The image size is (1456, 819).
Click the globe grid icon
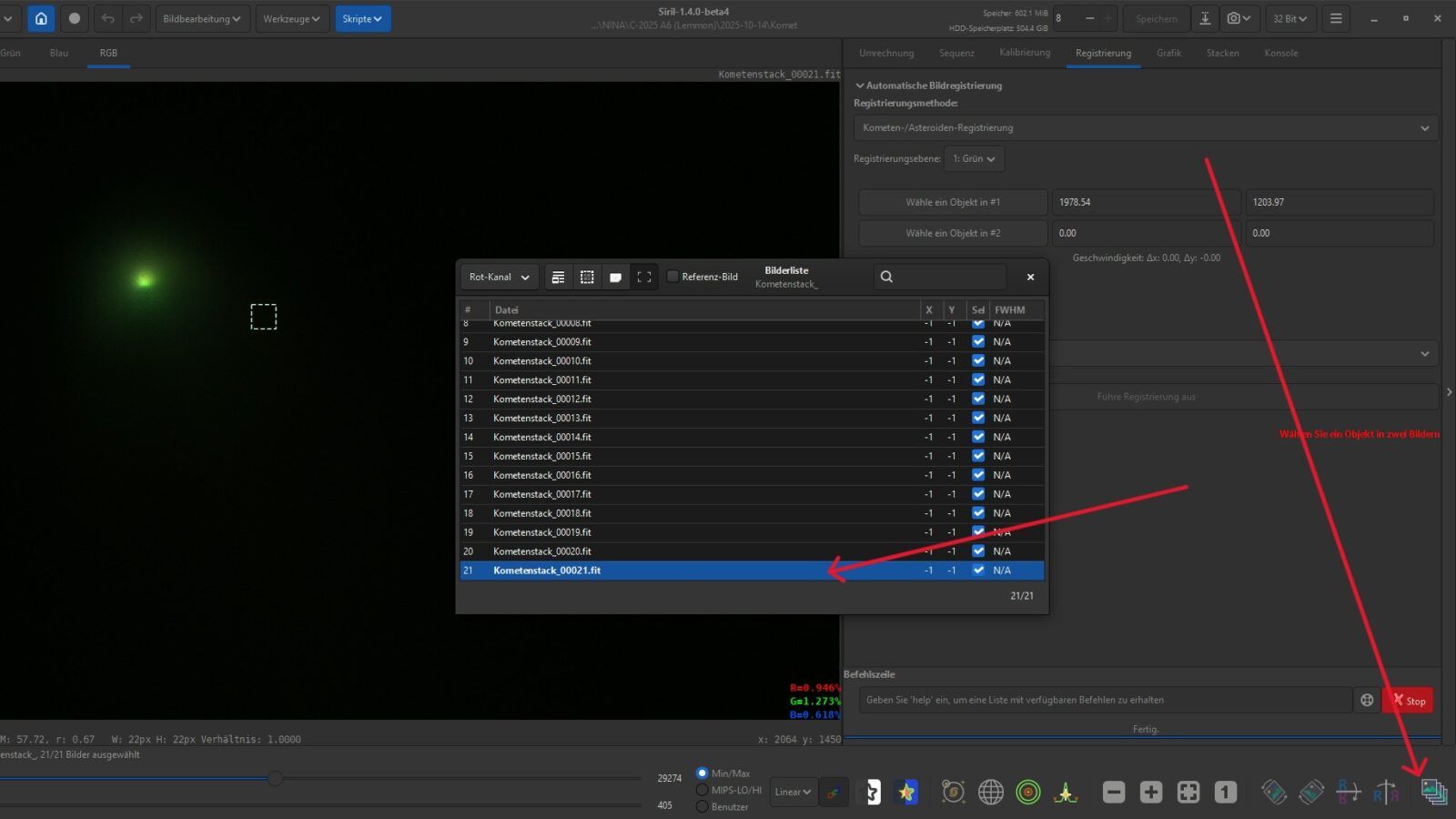click(990, 793)
